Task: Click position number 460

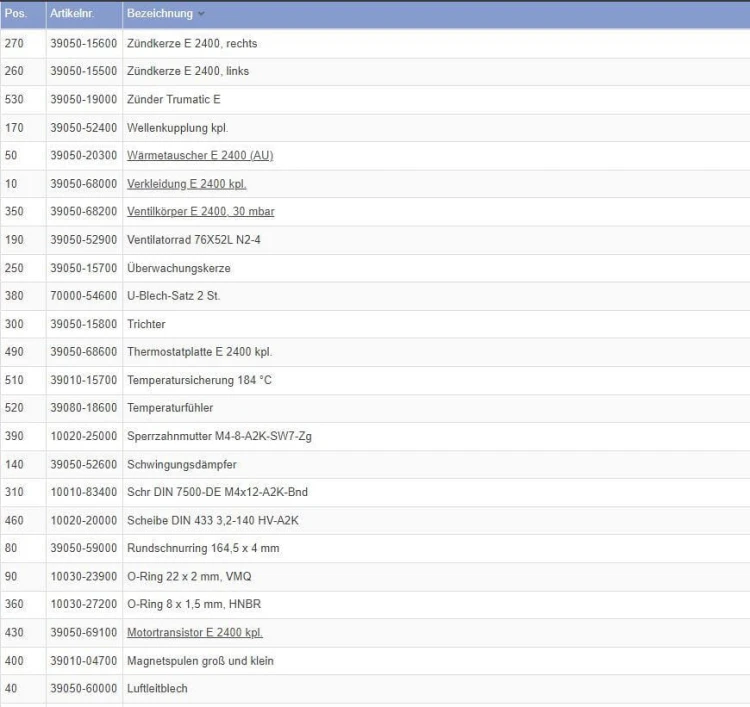Action: point(14,520)
